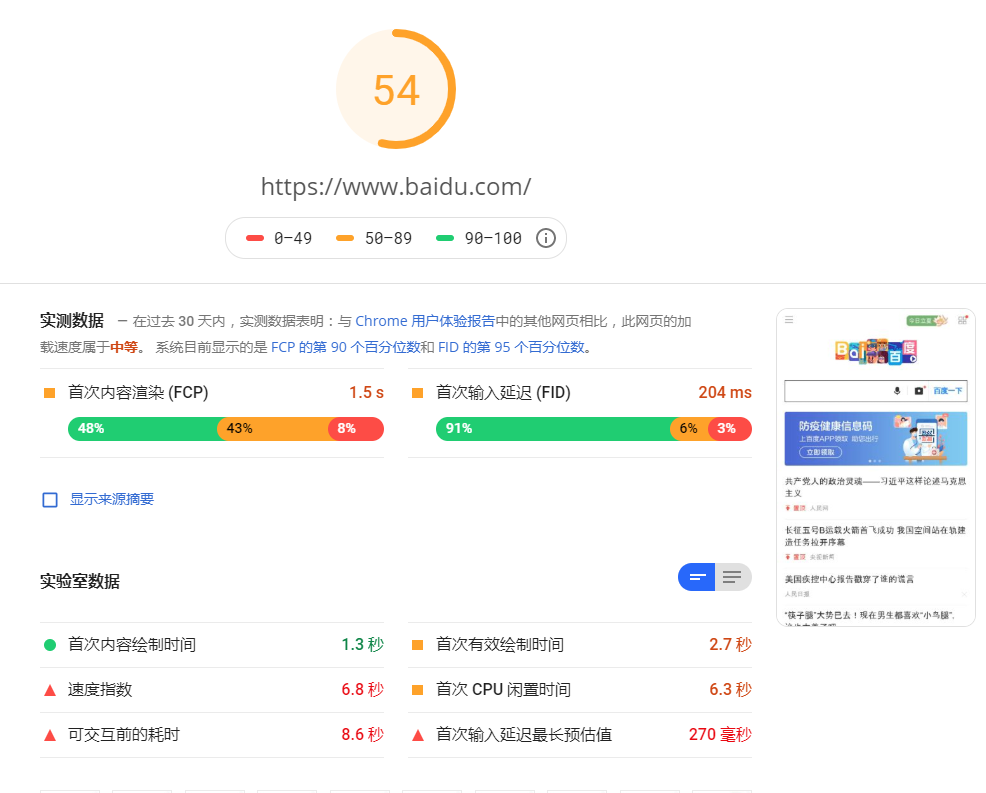The height and width of the screenshot is (793, 986).
Task: Click the https://www.baidu.com/ URL text
Action: [396, 187]
